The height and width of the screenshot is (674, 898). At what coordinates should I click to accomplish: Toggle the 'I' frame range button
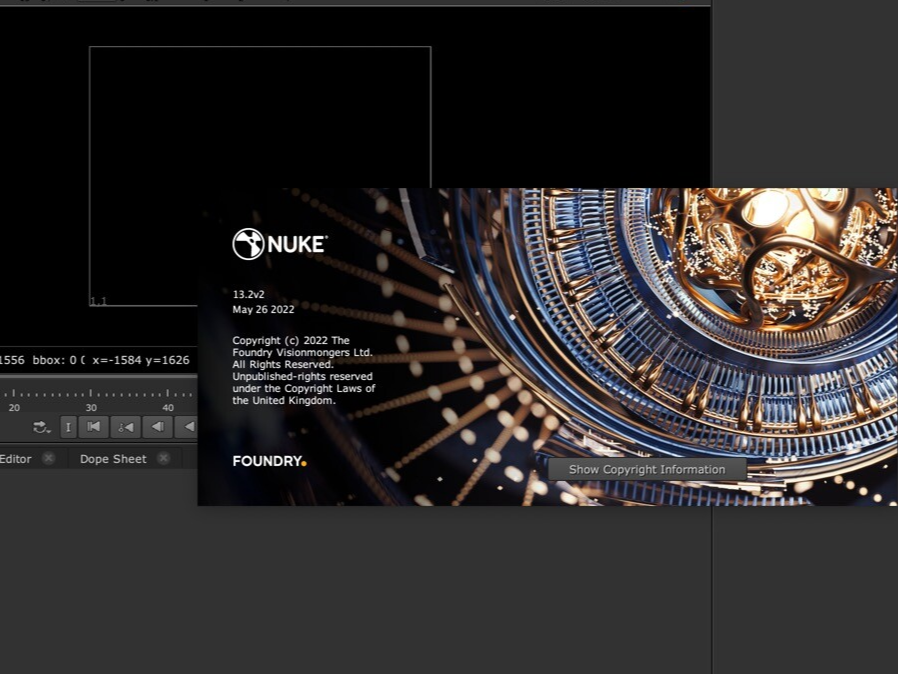point(68,427)
